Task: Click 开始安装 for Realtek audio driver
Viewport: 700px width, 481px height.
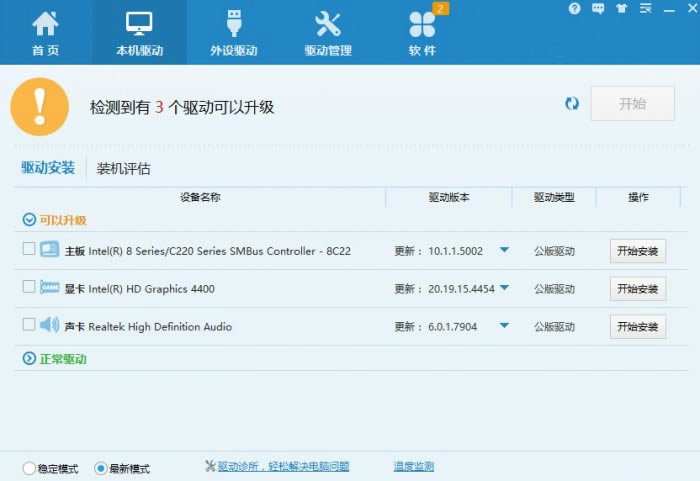Action: (x=638, y=326)
